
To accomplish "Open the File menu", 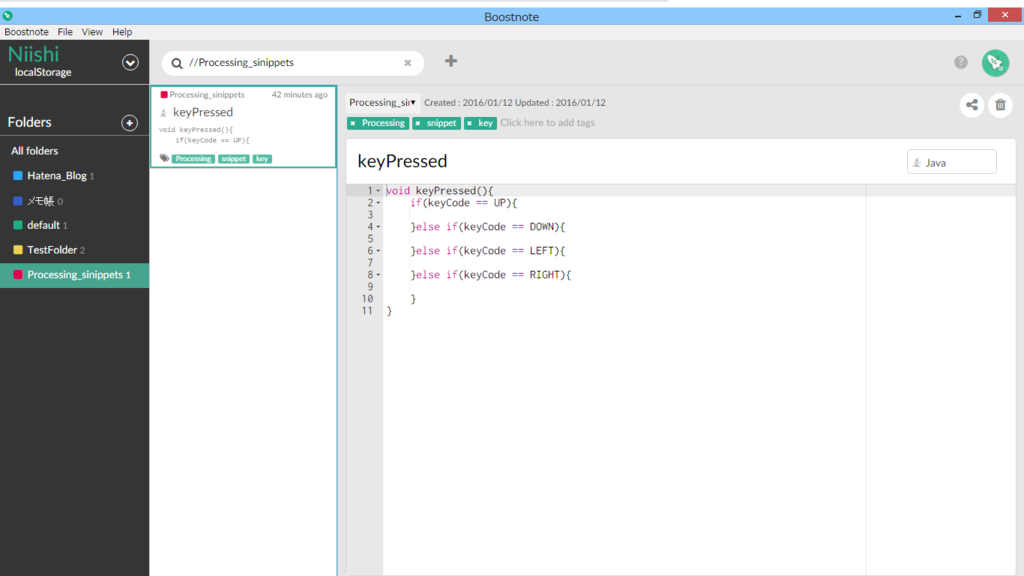I will [x=65, y=31].
